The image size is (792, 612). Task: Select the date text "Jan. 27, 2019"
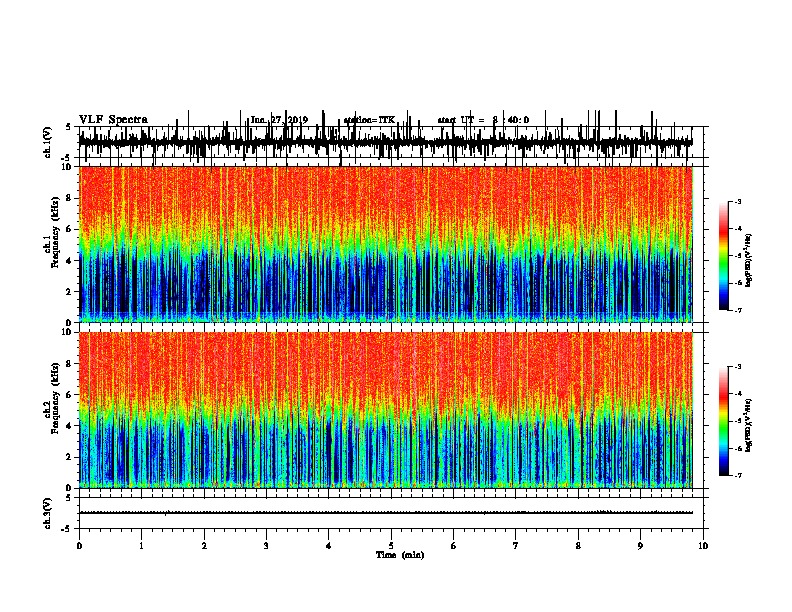click(x=279, y=120)
